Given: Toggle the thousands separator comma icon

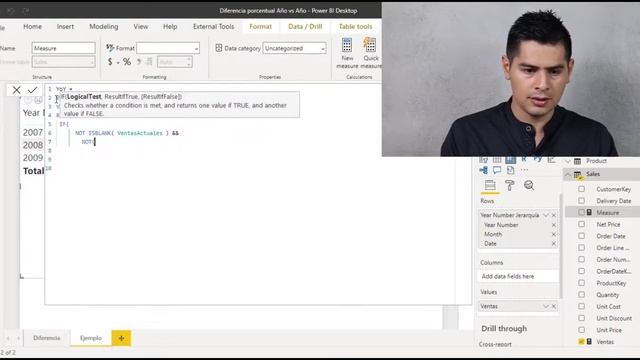Looking at the screenshot, I should pyautogui.click(x=139, y=62).
